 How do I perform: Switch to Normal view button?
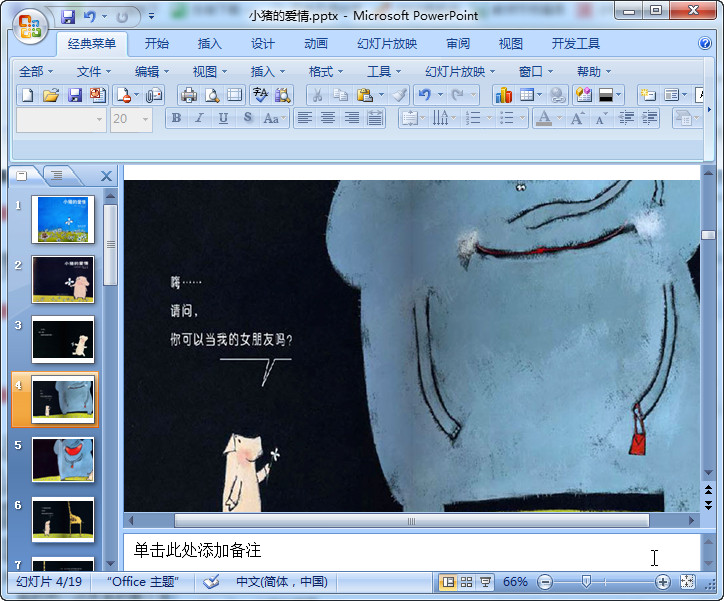[448, 582]
